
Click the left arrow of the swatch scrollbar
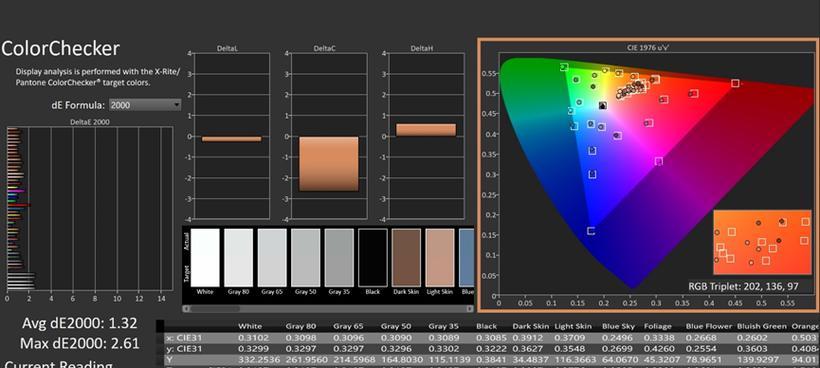click(185, 309)
